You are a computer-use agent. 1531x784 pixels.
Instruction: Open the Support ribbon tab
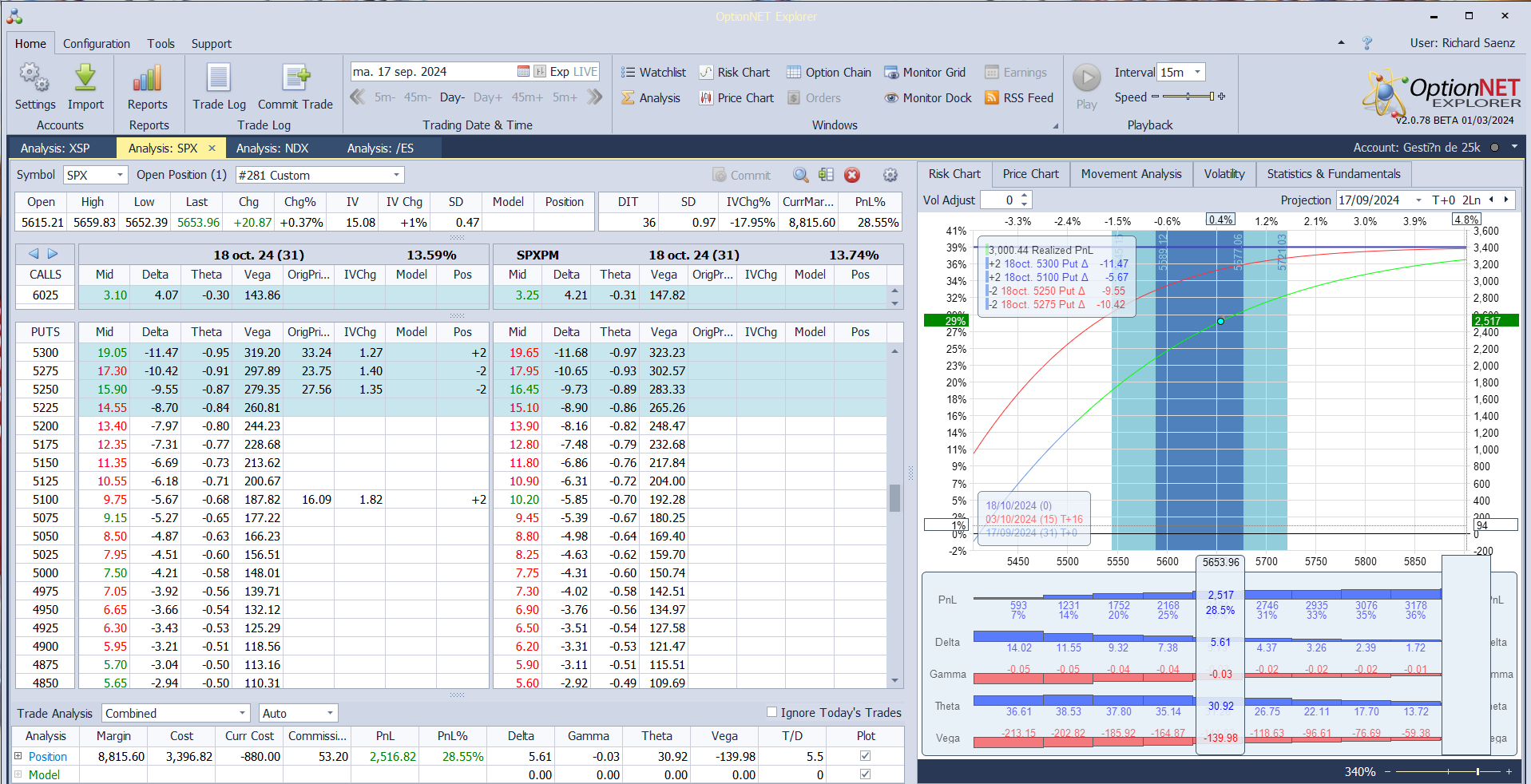[212, 44]
